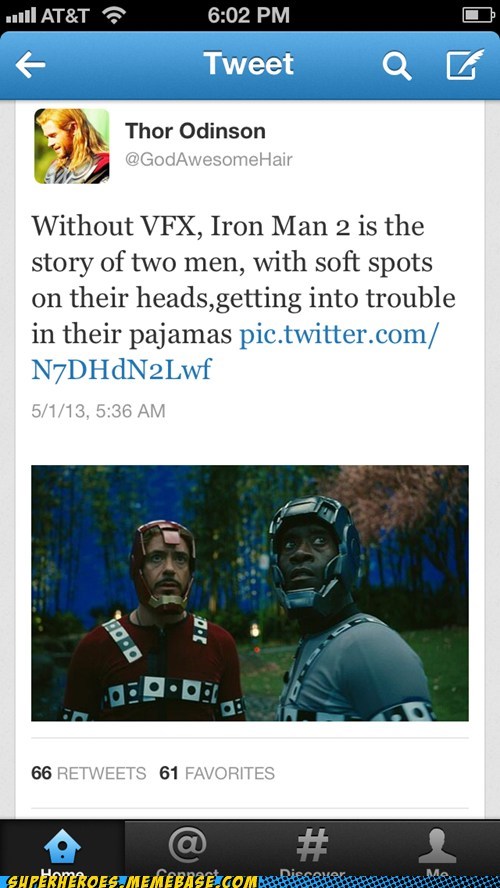Open search with the magnifier icon

click(396, 66)
